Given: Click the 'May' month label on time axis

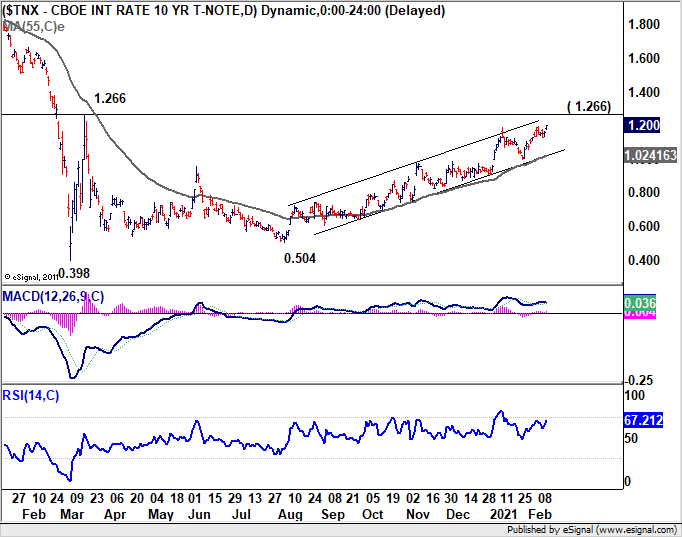Looking at the screenshot, I should click(160, 514).
